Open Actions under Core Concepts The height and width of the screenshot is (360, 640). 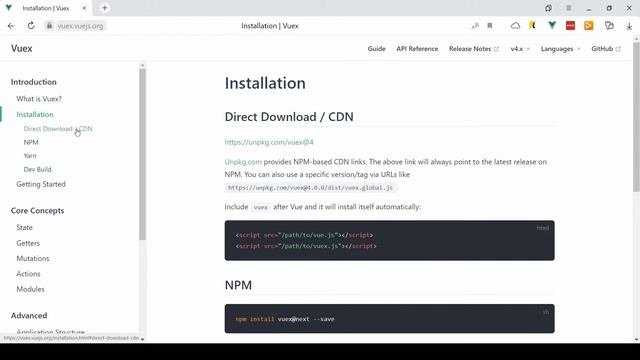28,273
